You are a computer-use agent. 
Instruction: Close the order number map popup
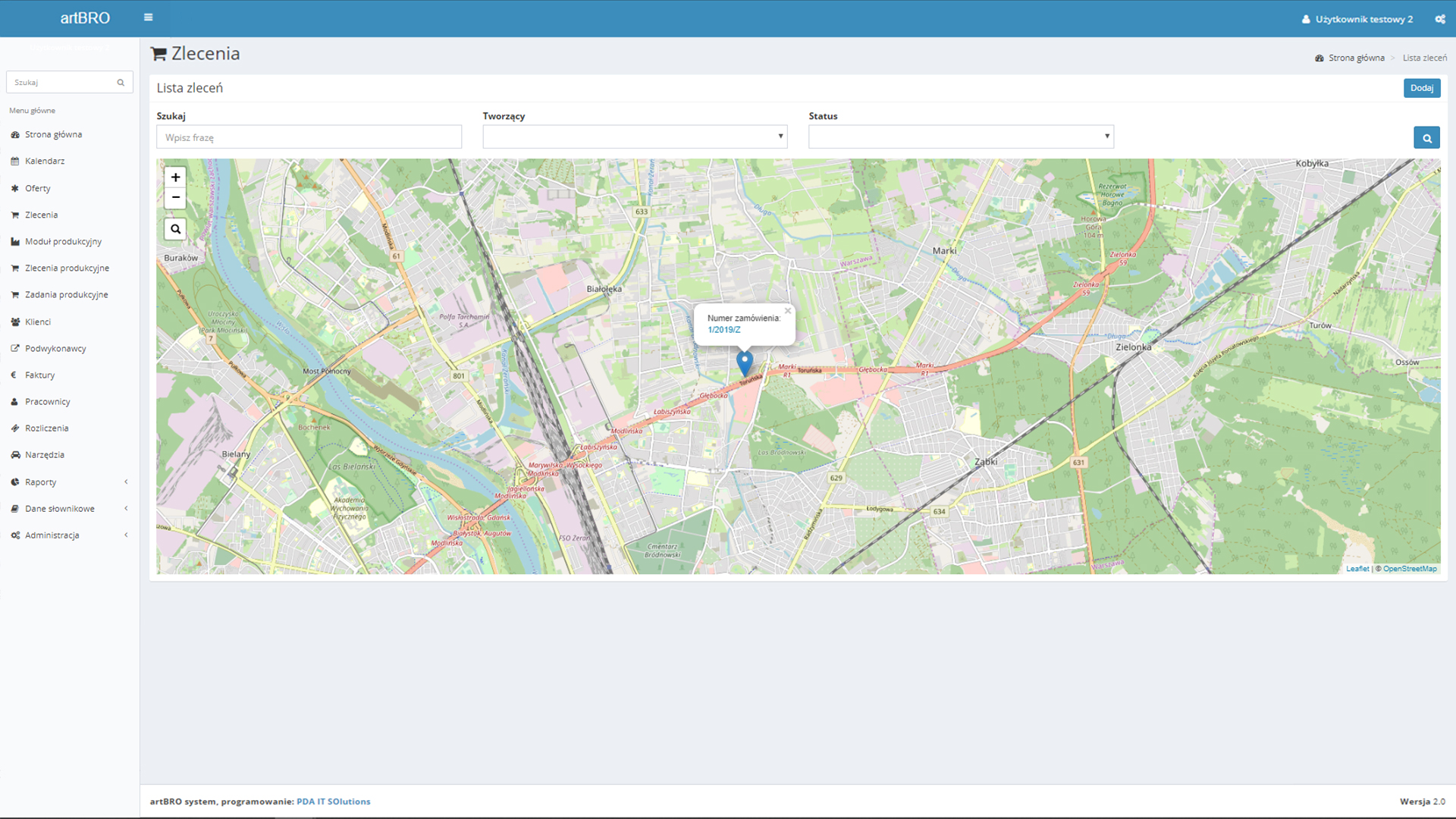(787, 311)
